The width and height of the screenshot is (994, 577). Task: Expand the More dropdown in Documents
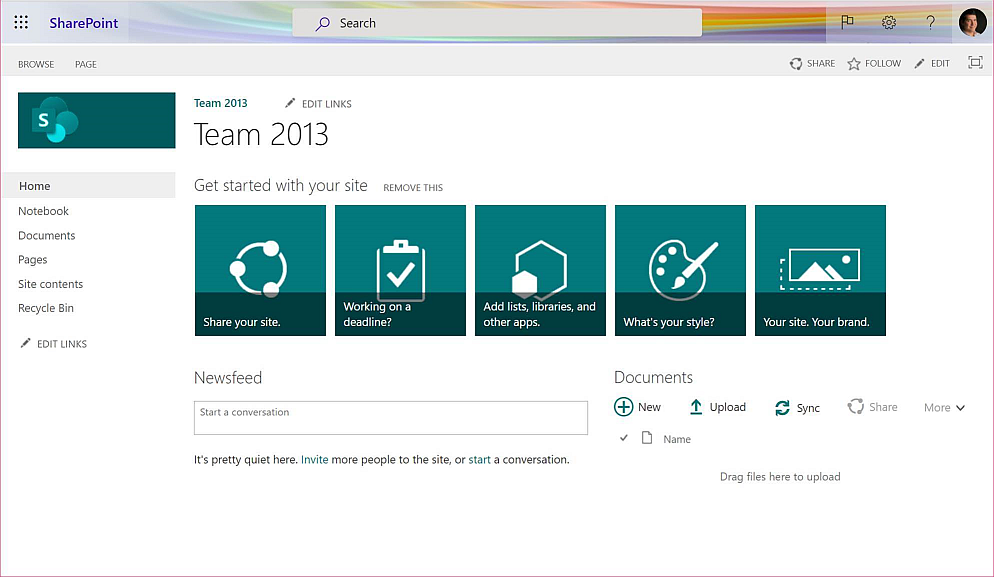click(945, 408)
